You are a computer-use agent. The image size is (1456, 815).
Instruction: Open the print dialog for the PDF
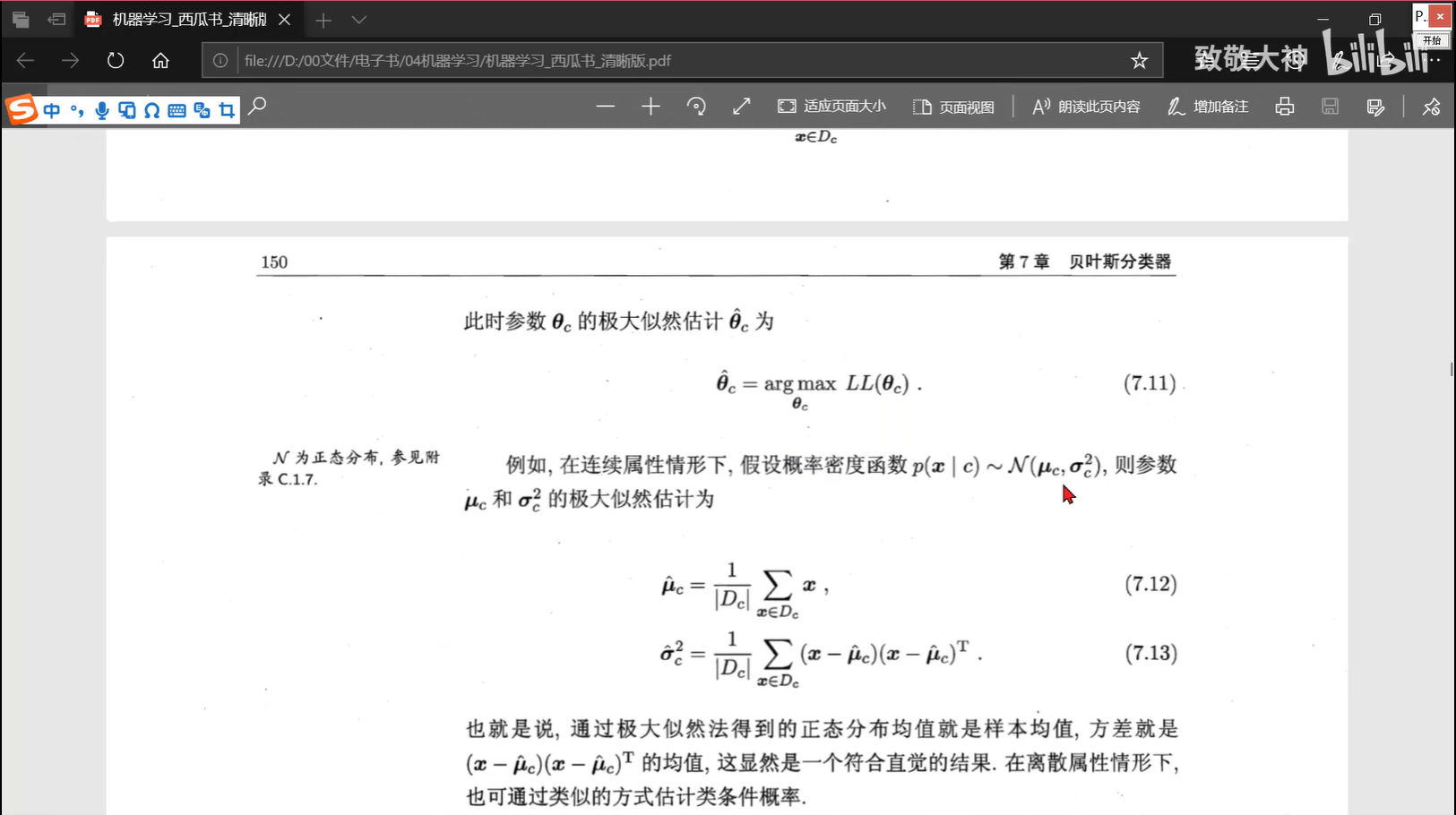[x=1285, y=106]
